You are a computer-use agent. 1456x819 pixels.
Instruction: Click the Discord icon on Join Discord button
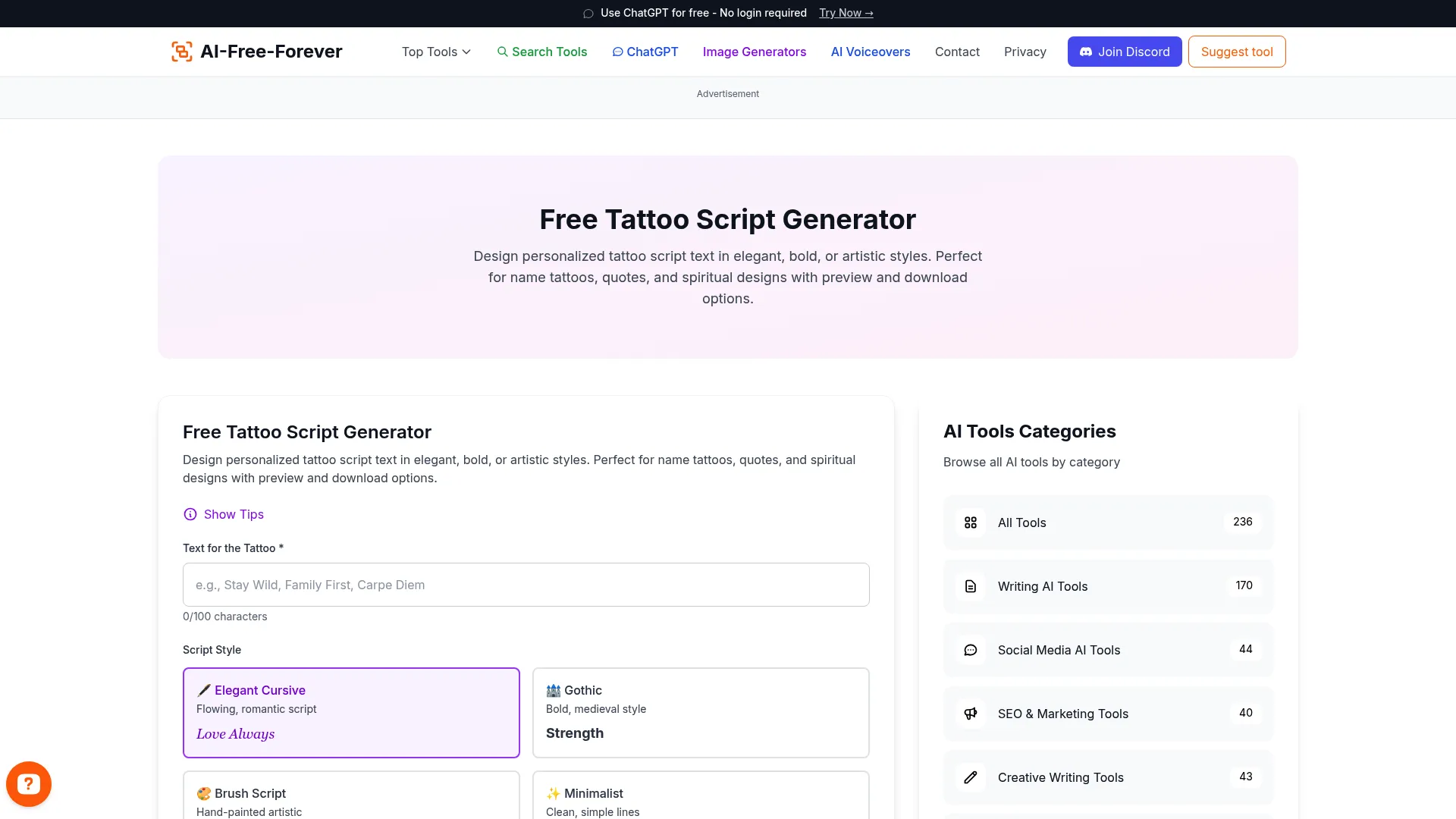coord(1086,52)
